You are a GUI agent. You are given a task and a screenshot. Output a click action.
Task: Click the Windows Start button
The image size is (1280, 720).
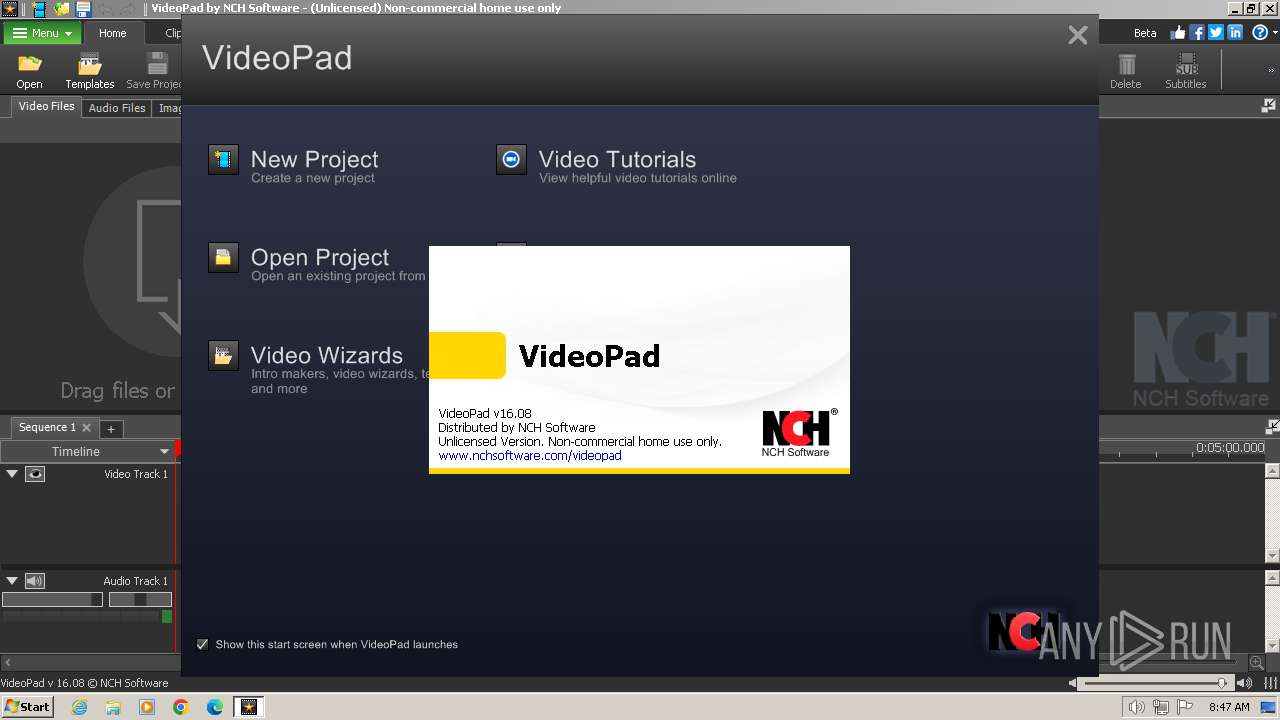click(27, 706)
